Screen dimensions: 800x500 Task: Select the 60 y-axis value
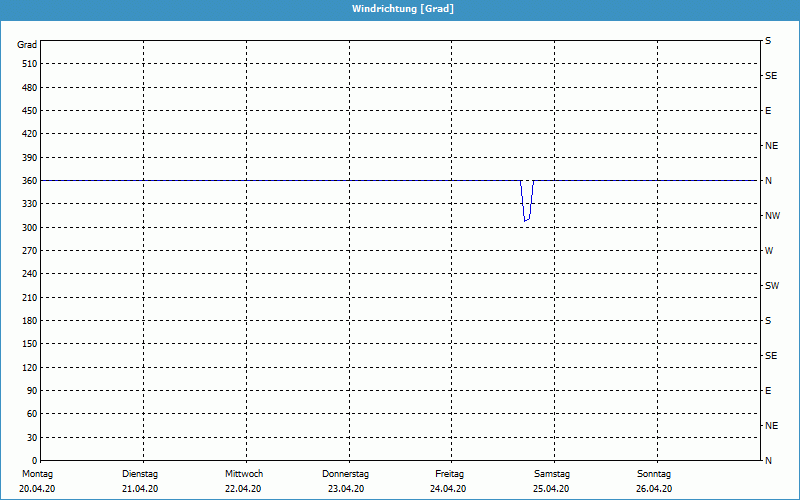(32, 414)
